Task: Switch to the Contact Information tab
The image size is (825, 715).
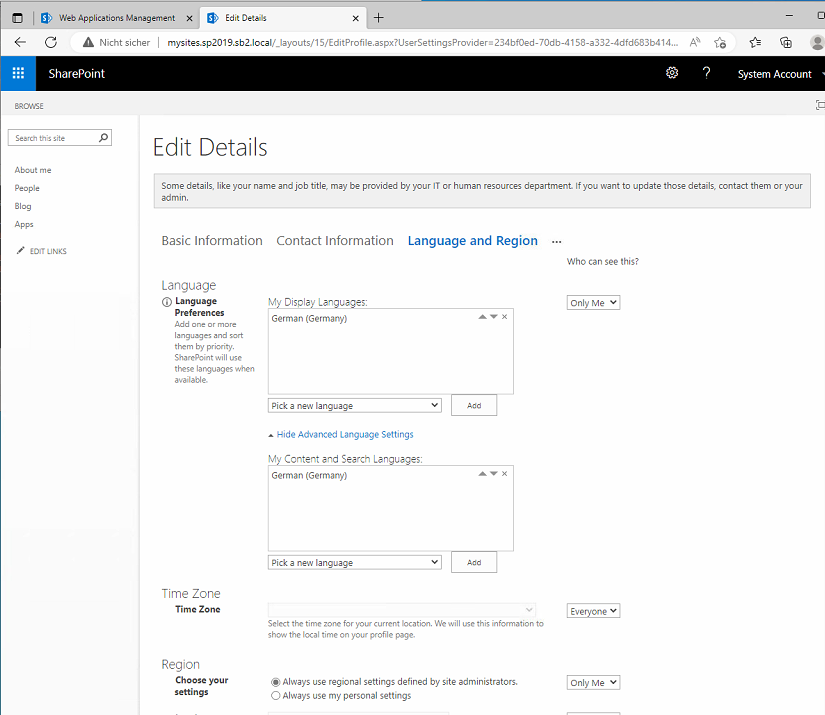Action: (335, 240)
